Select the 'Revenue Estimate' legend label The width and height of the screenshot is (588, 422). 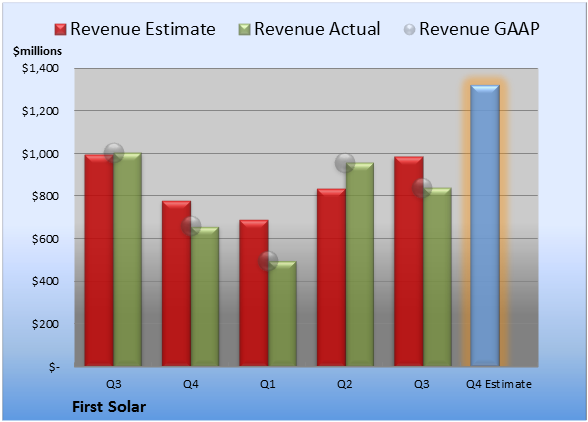pyautogui.click(x=143, y=29)
